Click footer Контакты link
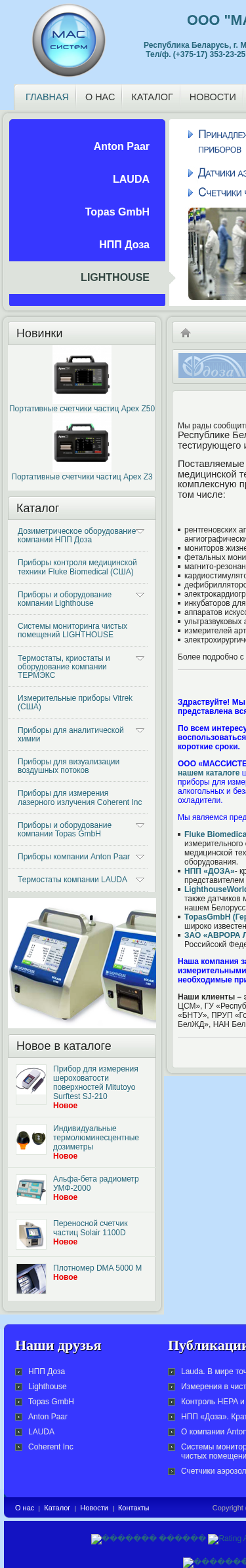246x1568 pixels. pos(133,1508)
